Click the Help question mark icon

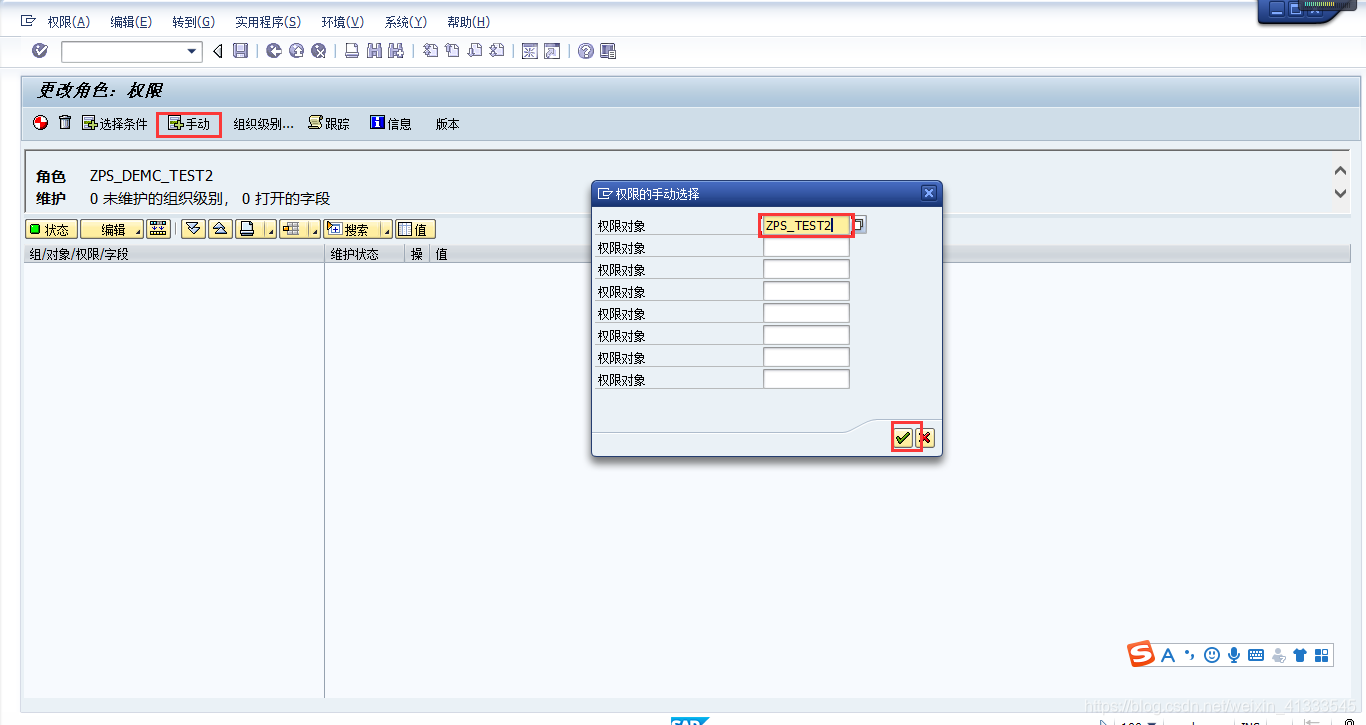(586, 51)
